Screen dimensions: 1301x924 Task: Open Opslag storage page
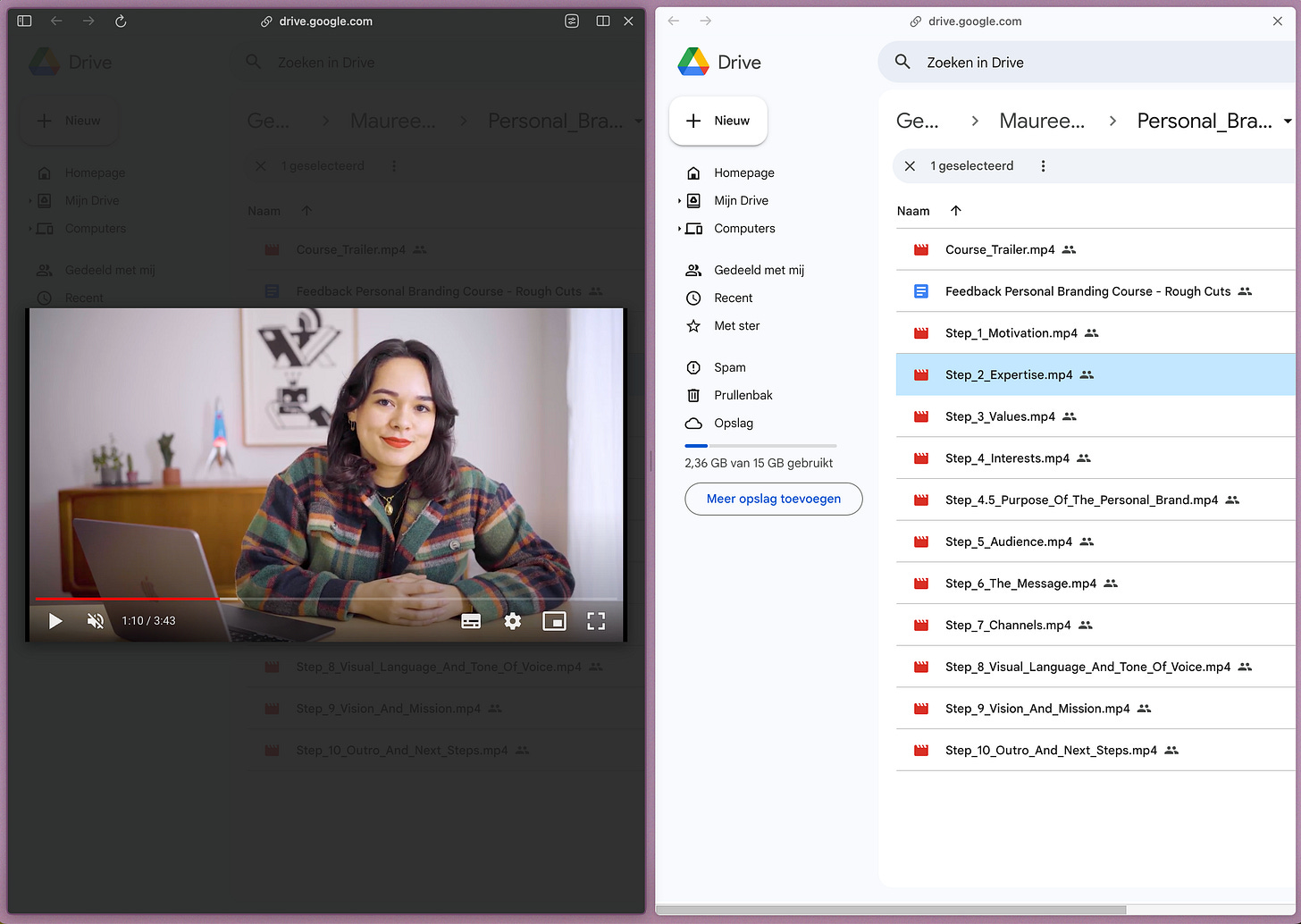tap(733, 423)
